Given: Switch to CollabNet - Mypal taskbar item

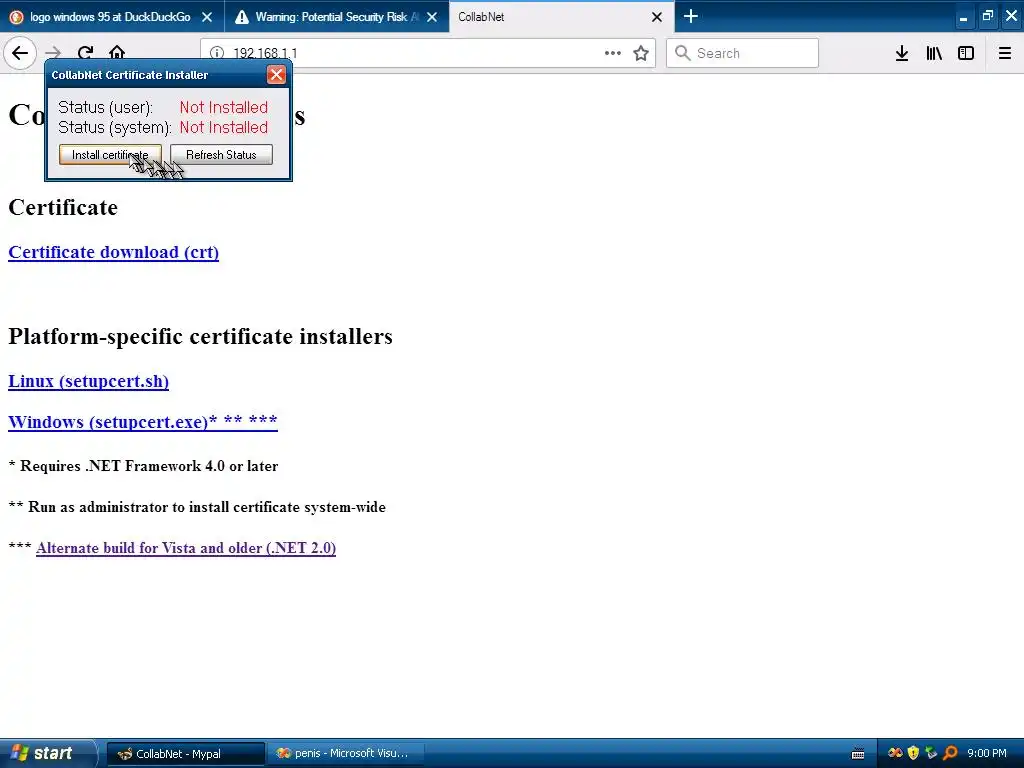Looking at the screenshot, I should pos(185,754).
